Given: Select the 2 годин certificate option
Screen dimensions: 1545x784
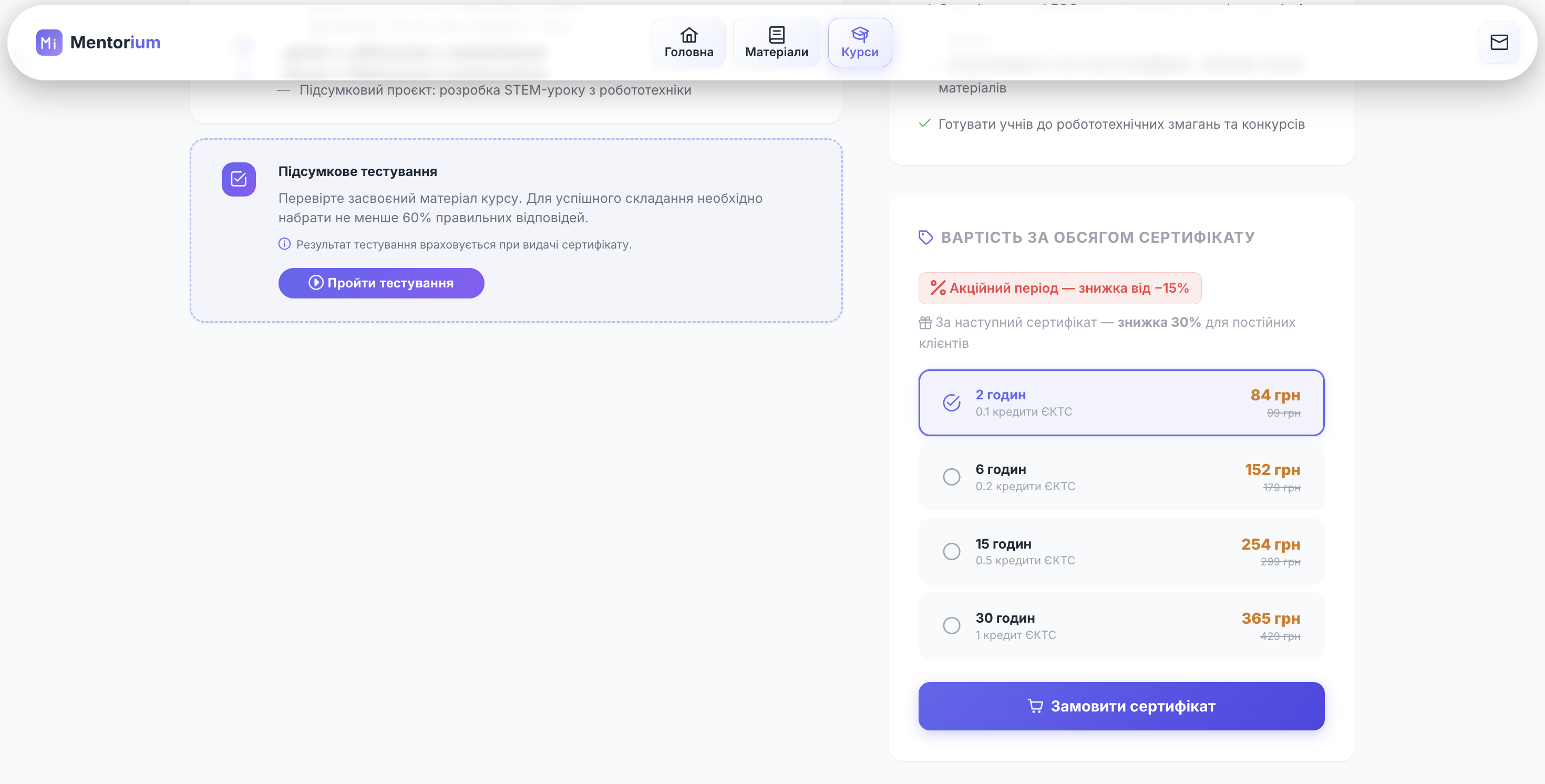Looking at the screenshot, I should [x=951, y=403].
